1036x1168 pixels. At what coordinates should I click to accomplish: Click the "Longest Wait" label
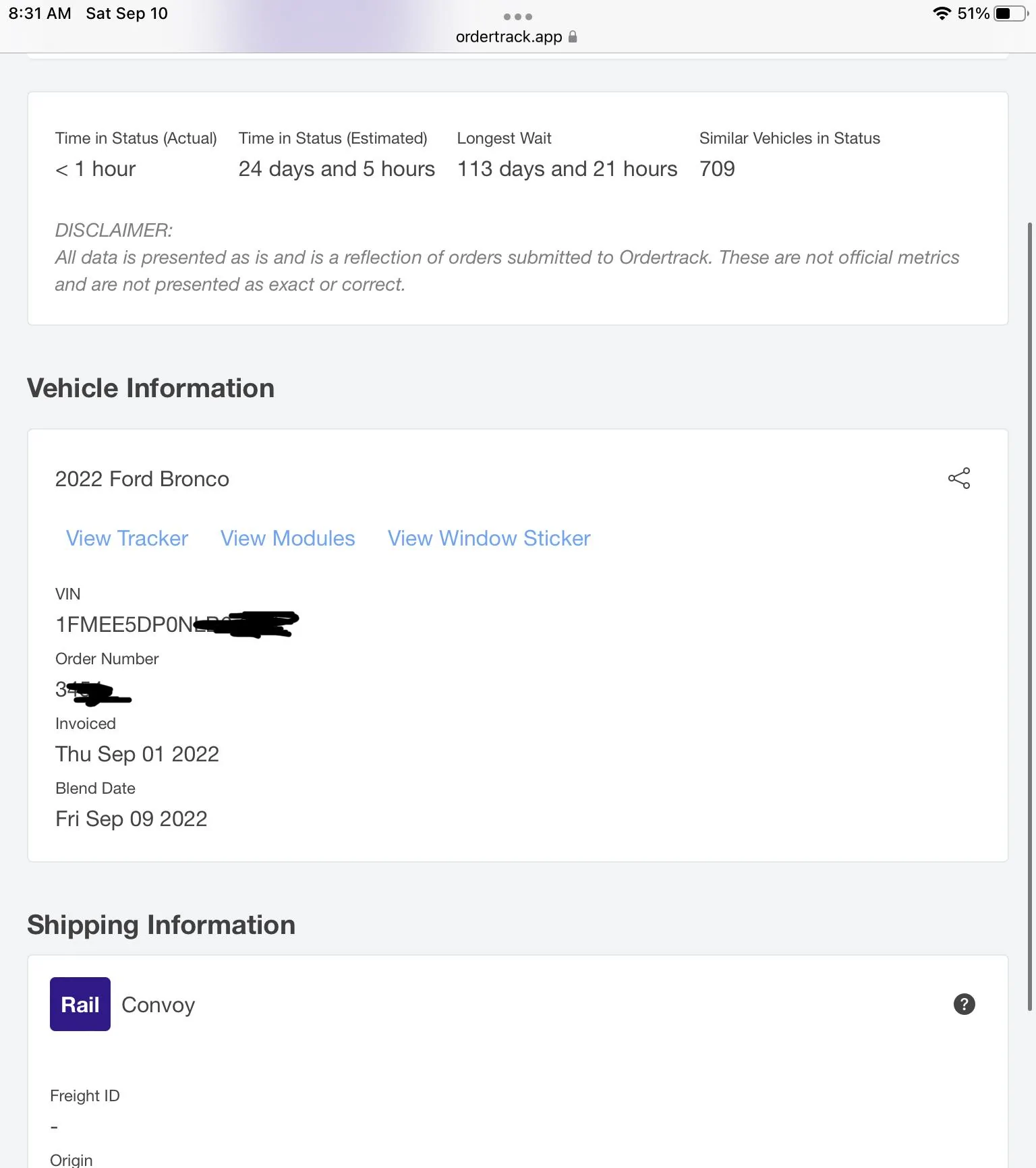(x=504, y=138)
